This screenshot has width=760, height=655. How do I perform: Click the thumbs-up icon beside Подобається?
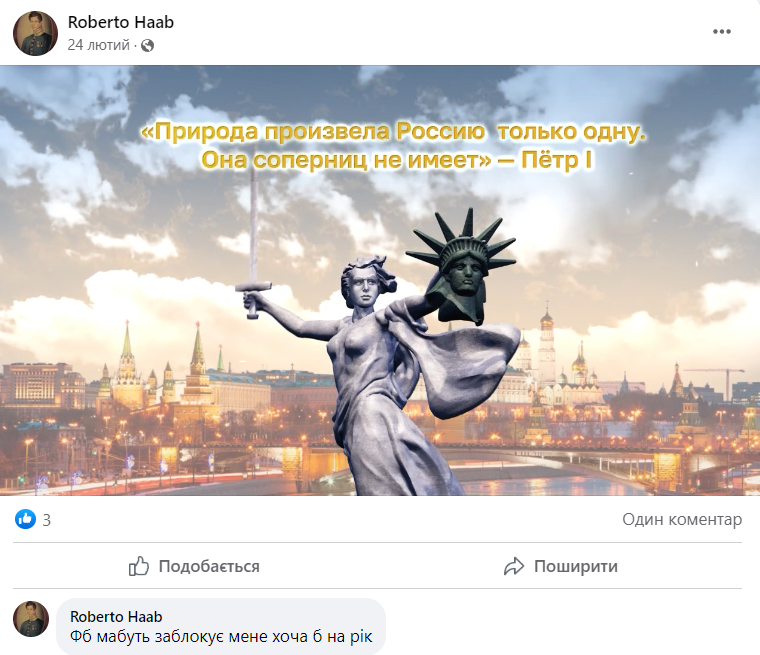tap(139, 566)
